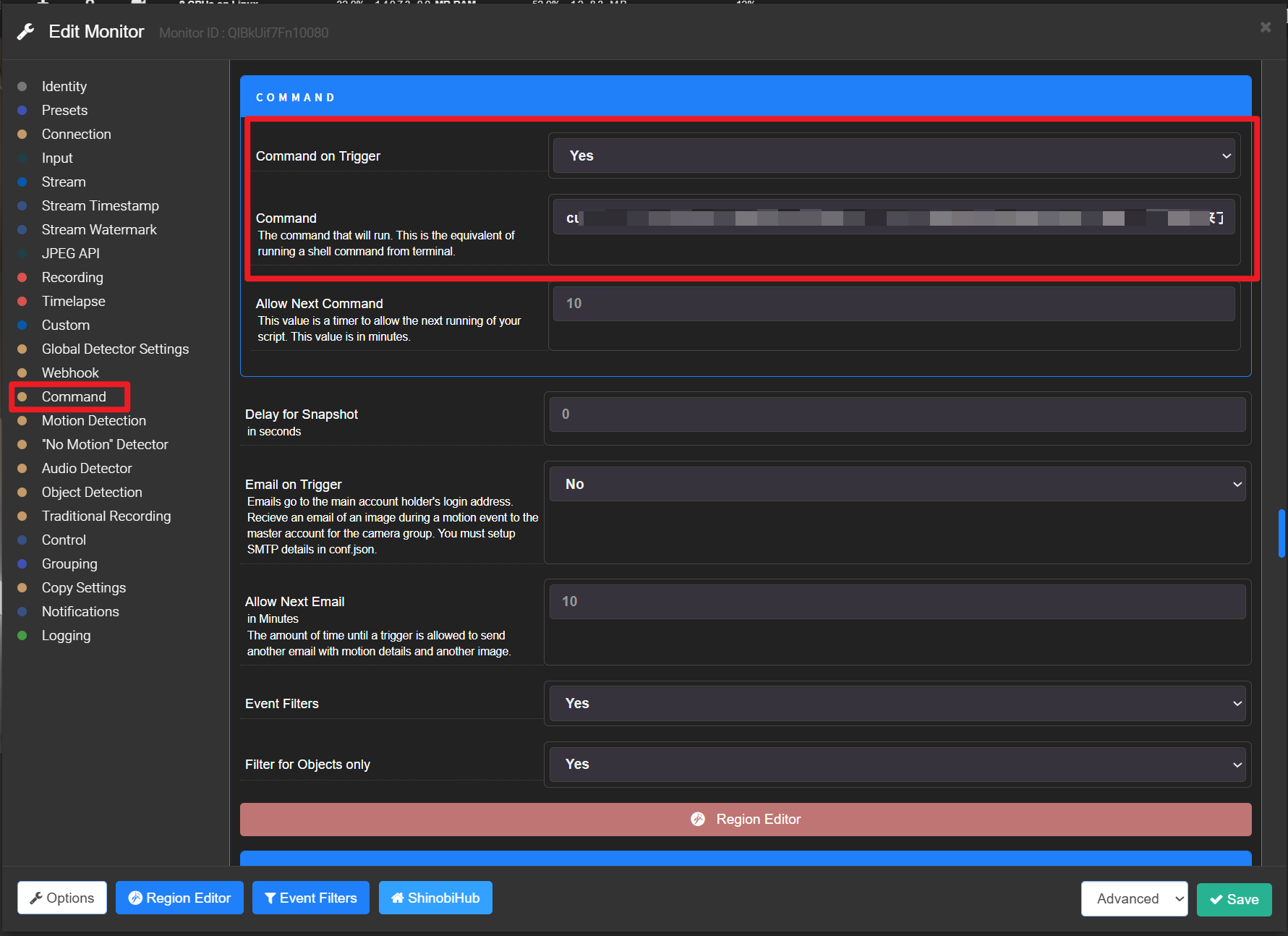Click the wrench icon on the Options button
This screenshot has width=1288, height=936.
tap(35, 898)
